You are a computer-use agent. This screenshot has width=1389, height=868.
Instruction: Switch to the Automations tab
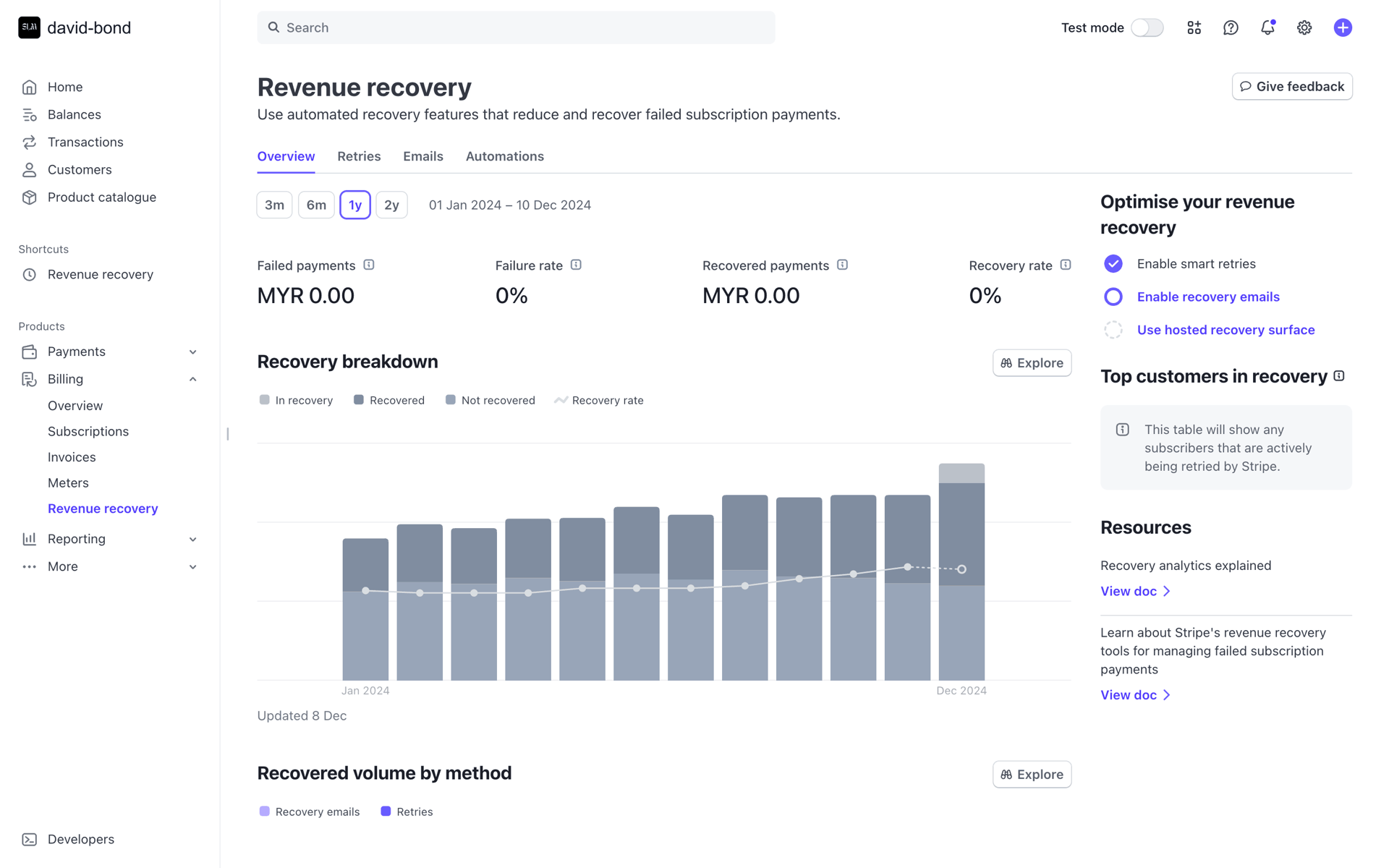[505, 156]
